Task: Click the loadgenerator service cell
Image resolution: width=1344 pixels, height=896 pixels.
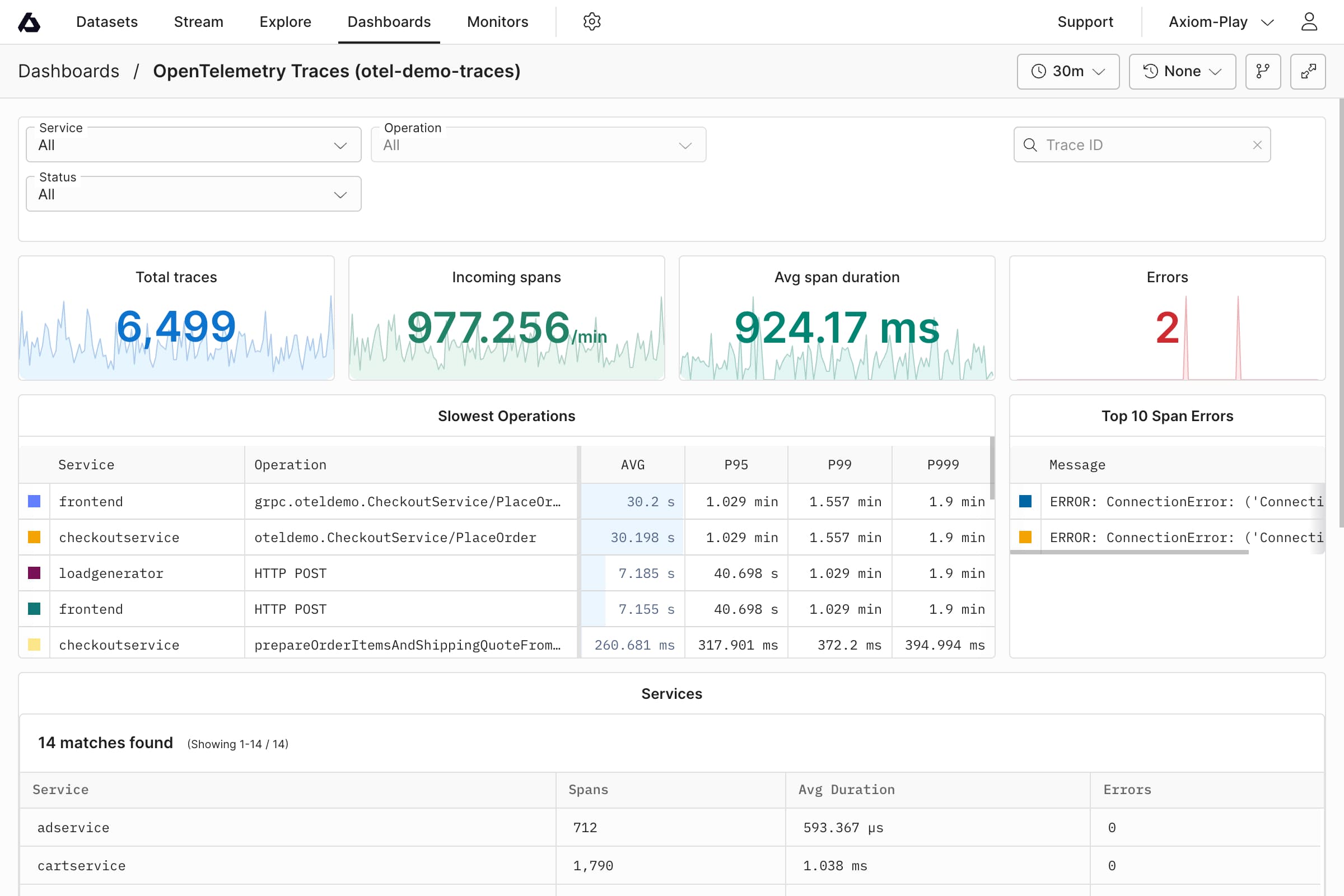Action: click(147, 573)
